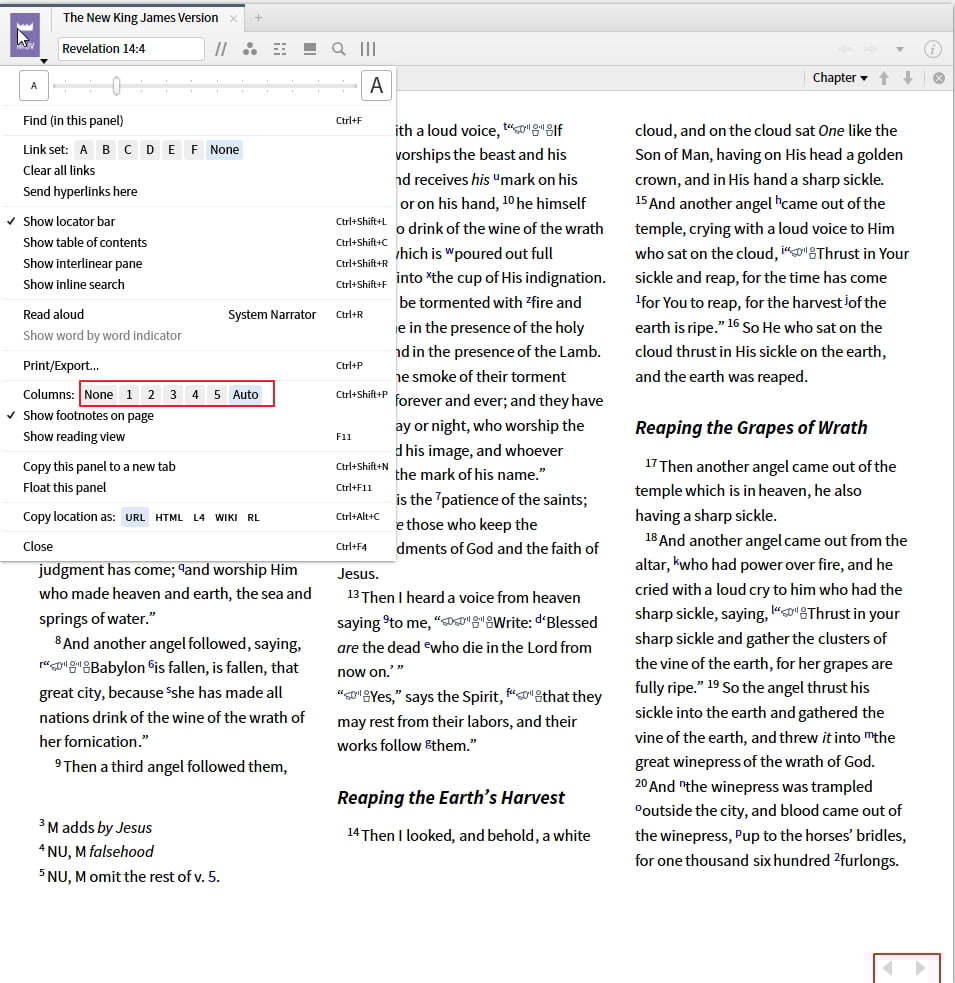
Task: Copy location as URL
Action: (x=135, y=517)
